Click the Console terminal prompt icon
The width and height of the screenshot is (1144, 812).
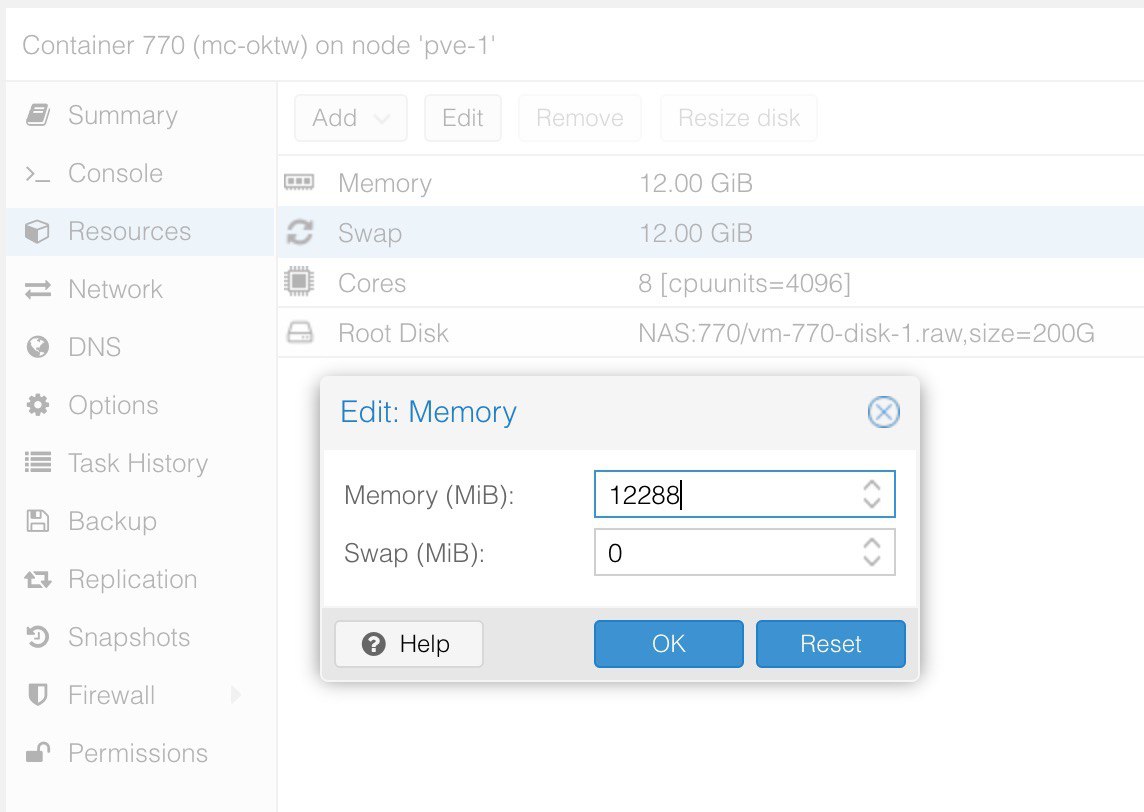(x=38, y=174)
